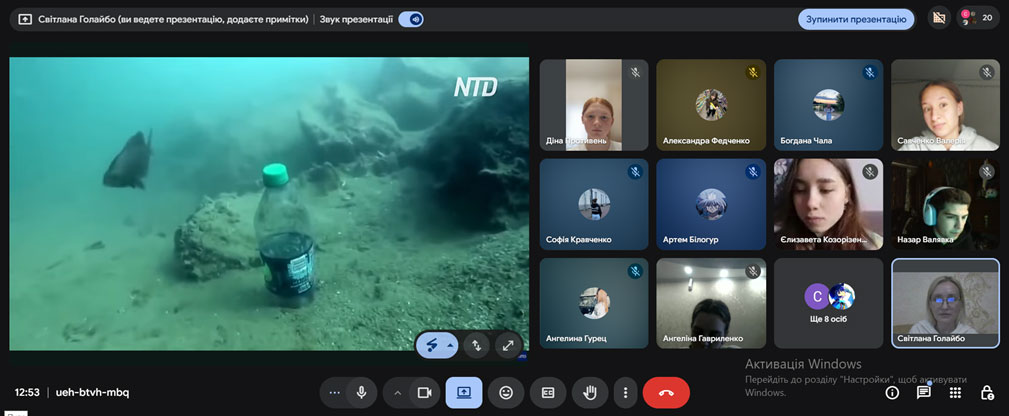Open meeting details info icon
The height and width of the screenshot is (416, 1009).
point(892,393)
